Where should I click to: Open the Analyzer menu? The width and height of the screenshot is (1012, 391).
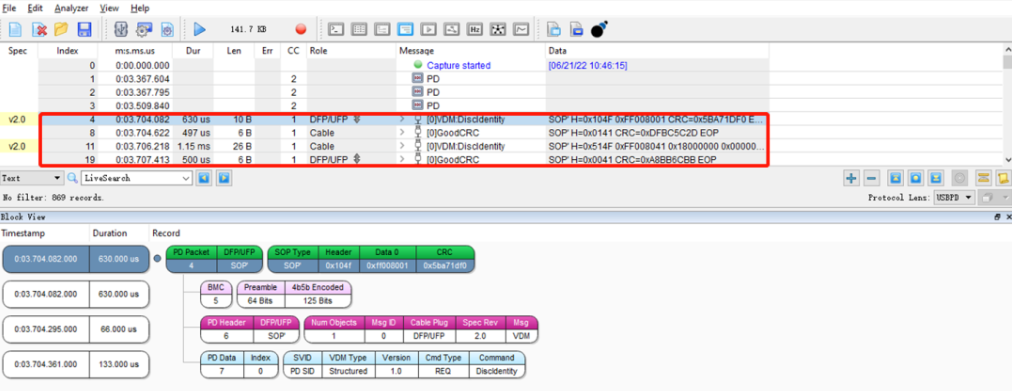pyautogui.click(x=72, y=8)
